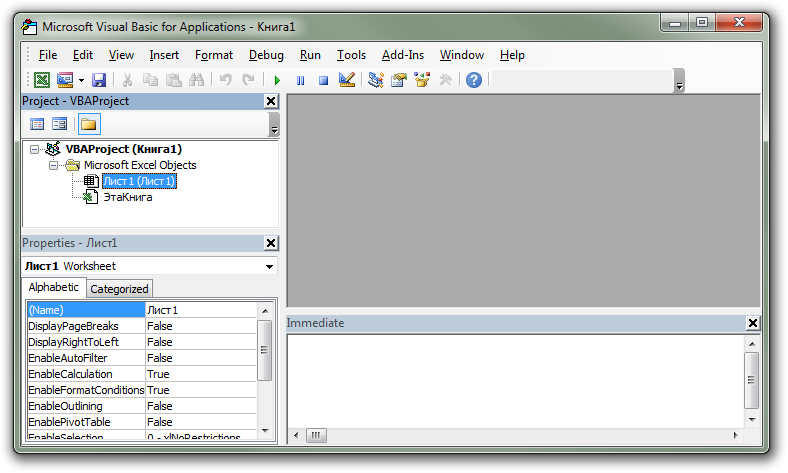This screenshot has width=788, height=473.
Task: Open the Insert menu
Action: (x=164, y=55)
